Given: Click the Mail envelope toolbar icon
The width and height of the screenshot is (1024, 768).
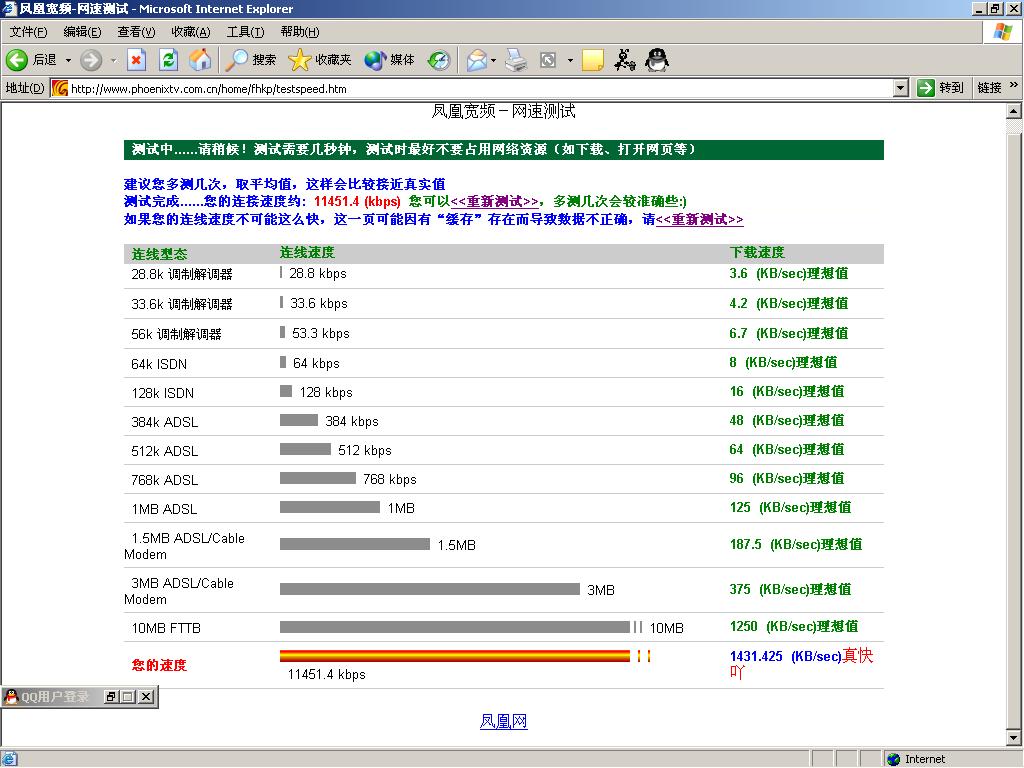Looking at the screenshot, I should [x=477, y=60].
